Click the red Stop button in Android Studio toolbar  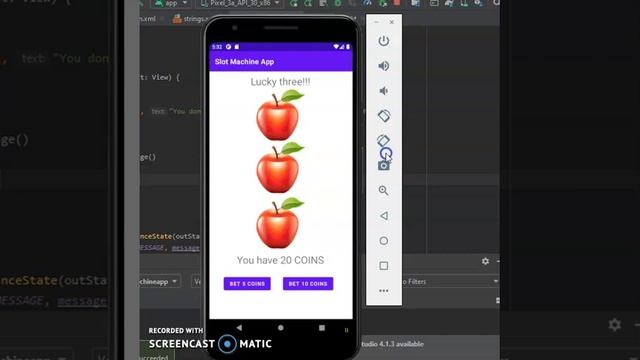[397, 3]
